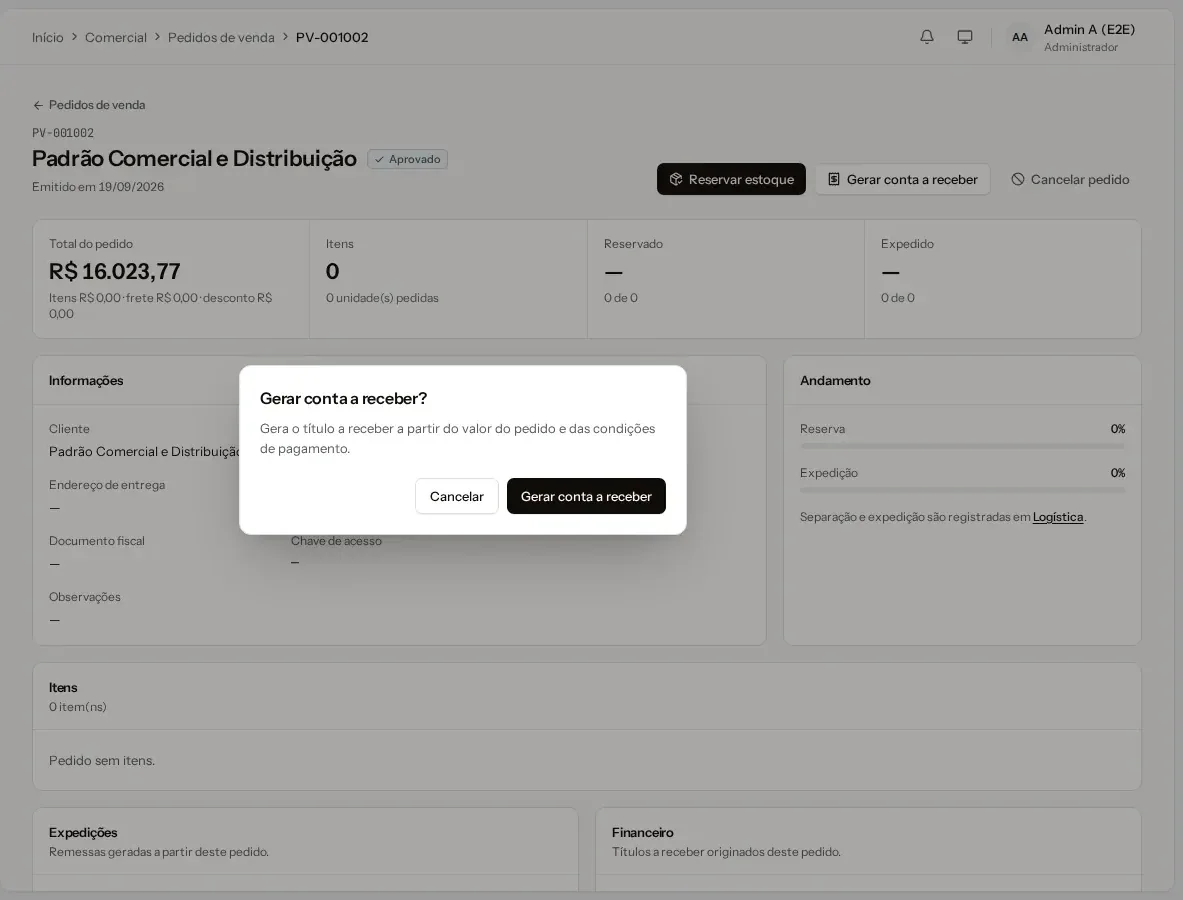Click total value R$ 16.023,77

pyautogui.click(x=115, y=272)
